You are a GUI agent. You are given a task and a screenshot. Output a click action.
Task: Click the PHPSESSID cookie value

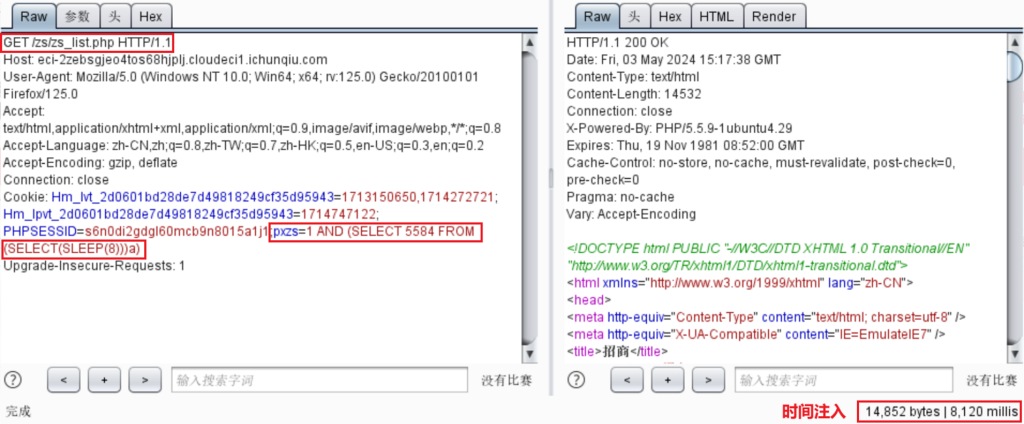[x=177, y=231]
